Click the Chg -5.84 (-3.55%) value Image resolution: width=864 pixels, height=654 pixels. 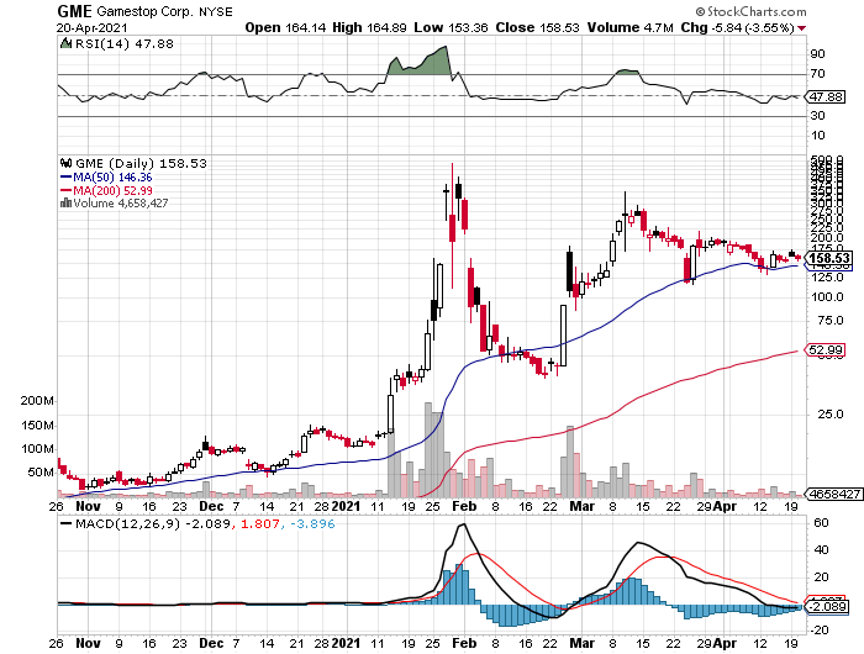pos(737,28)
